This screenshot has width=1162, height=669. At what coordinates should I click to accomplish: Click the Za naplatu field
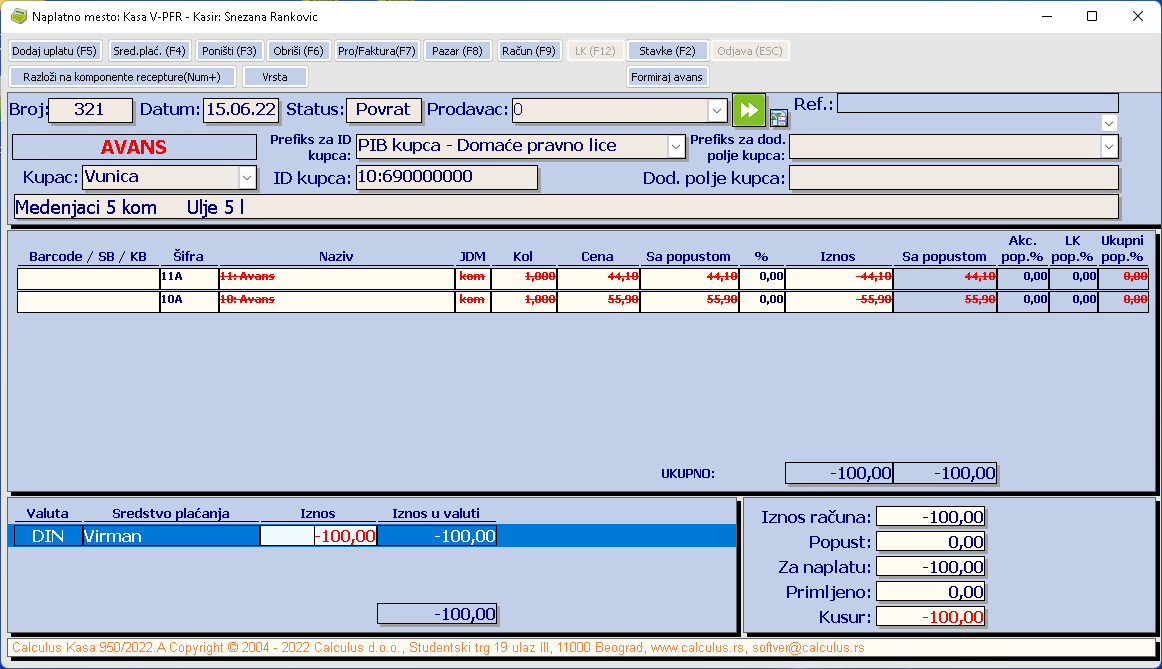(x=931, y=568)
